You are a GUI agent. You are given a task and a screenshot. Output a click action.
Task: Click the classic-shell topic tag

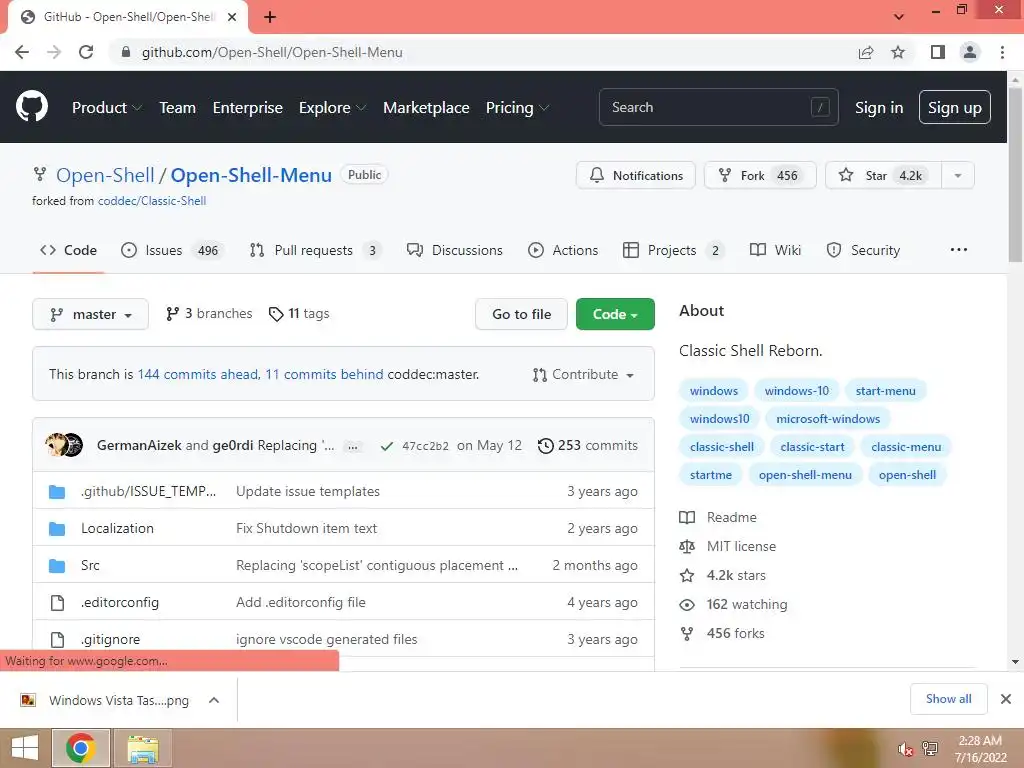(721, 447)
